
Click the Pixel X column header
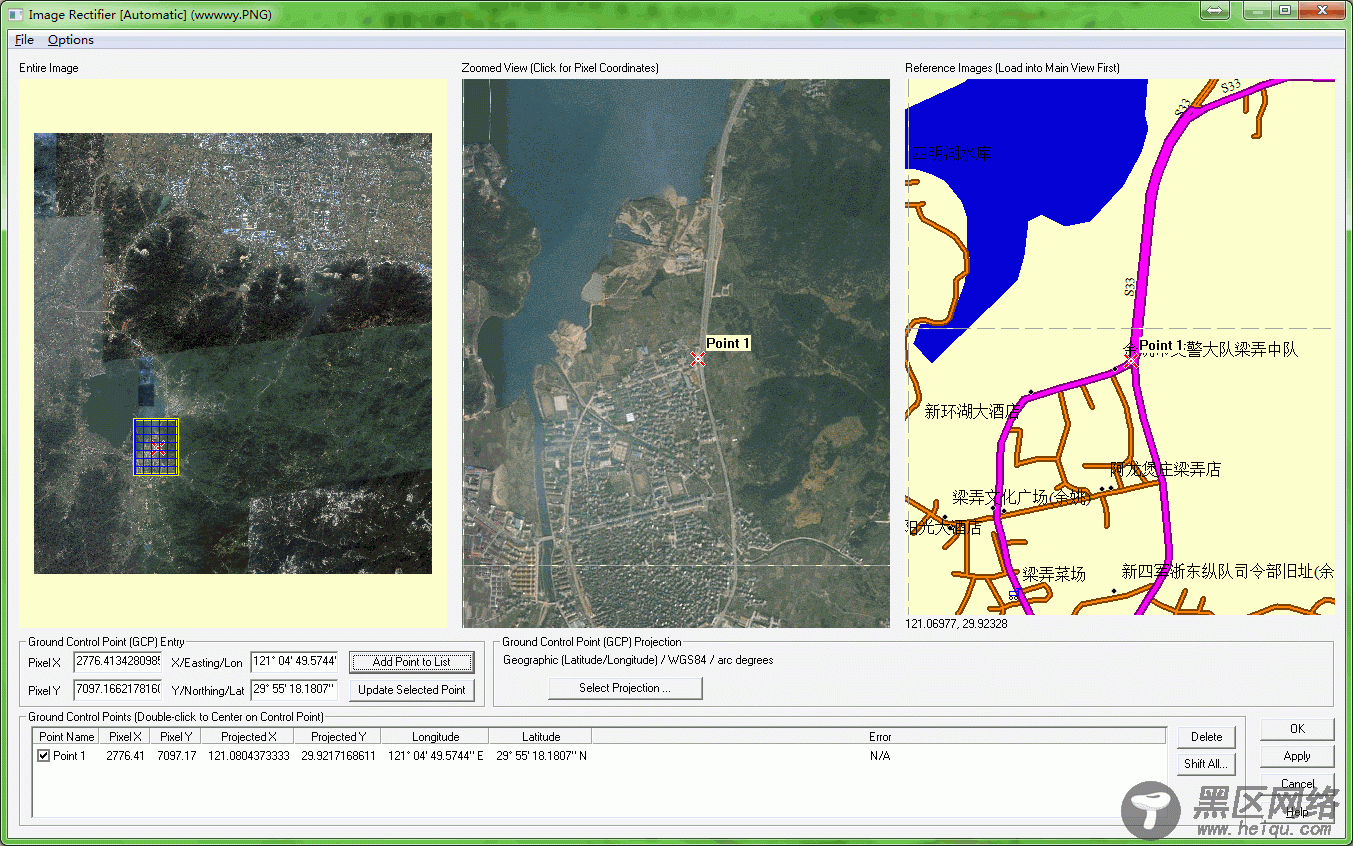coord(124,737)
